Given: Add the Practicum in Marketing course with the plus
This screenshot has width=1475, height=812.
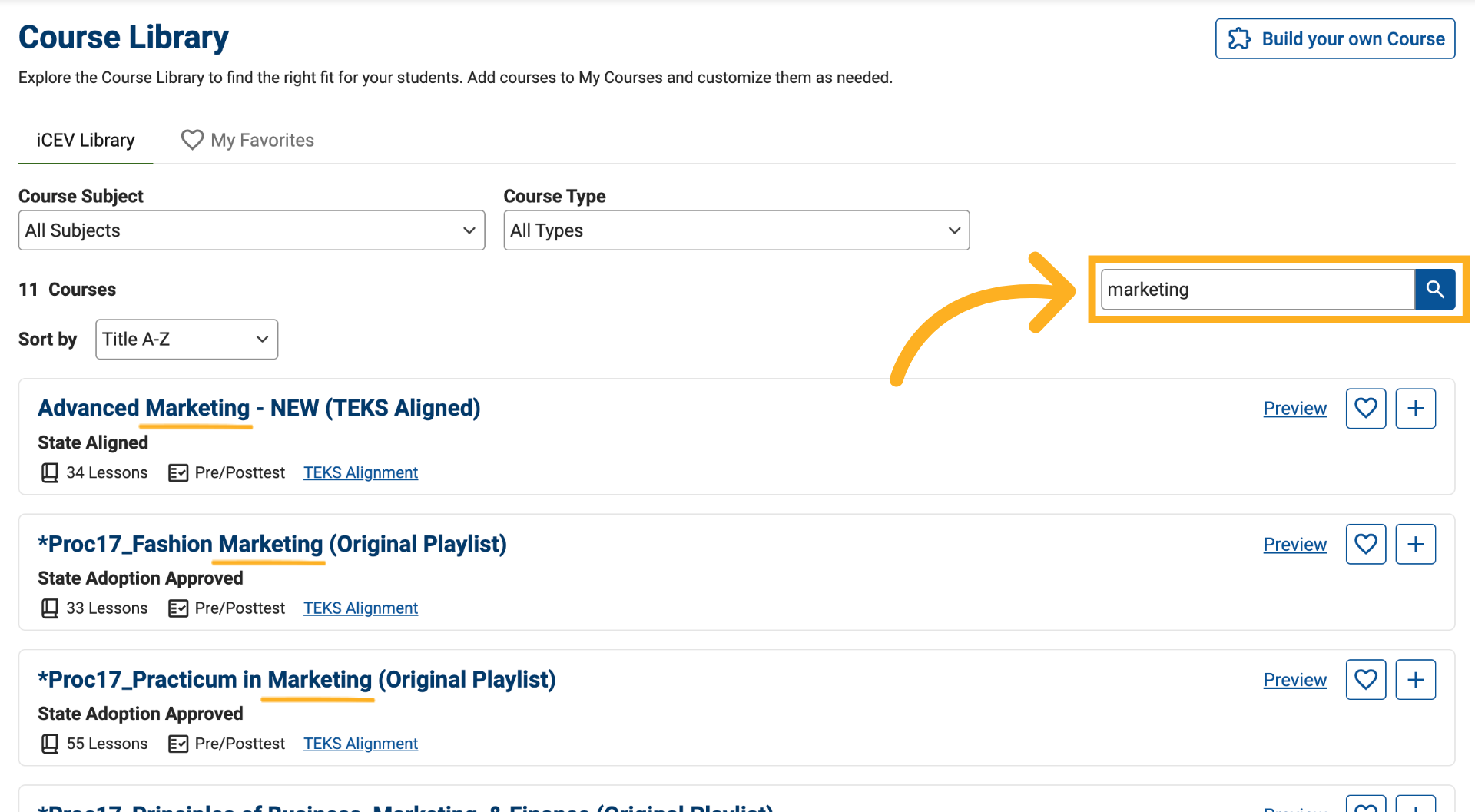Looking at the screenshot, I should [1415, 679].
